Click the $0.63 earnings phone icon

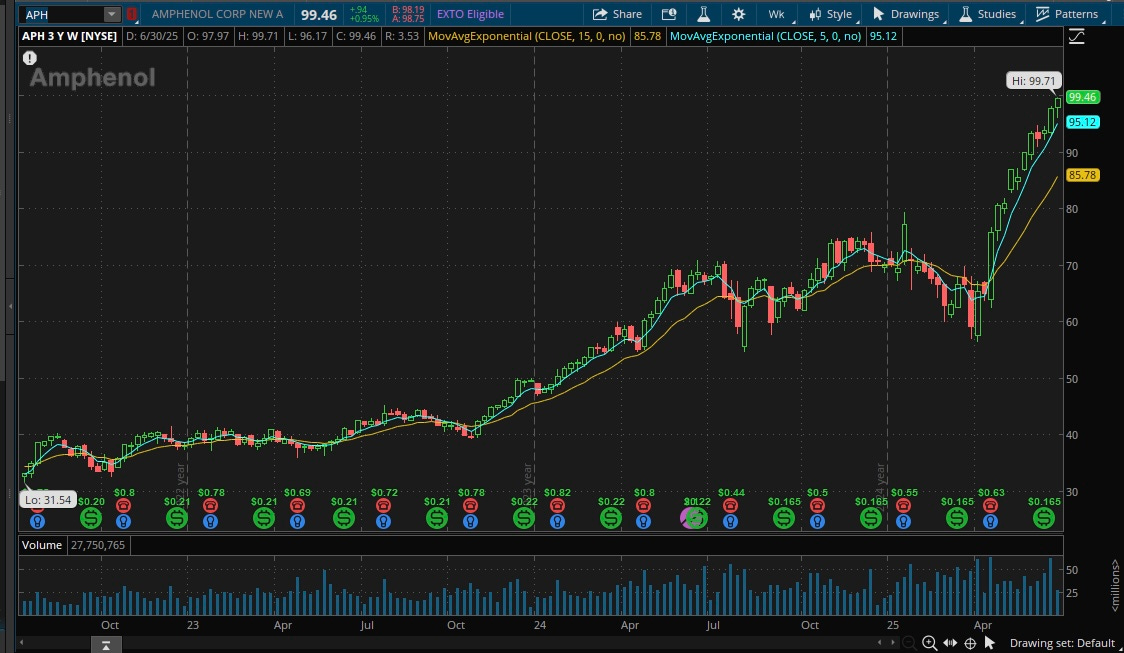pos(991,506)
